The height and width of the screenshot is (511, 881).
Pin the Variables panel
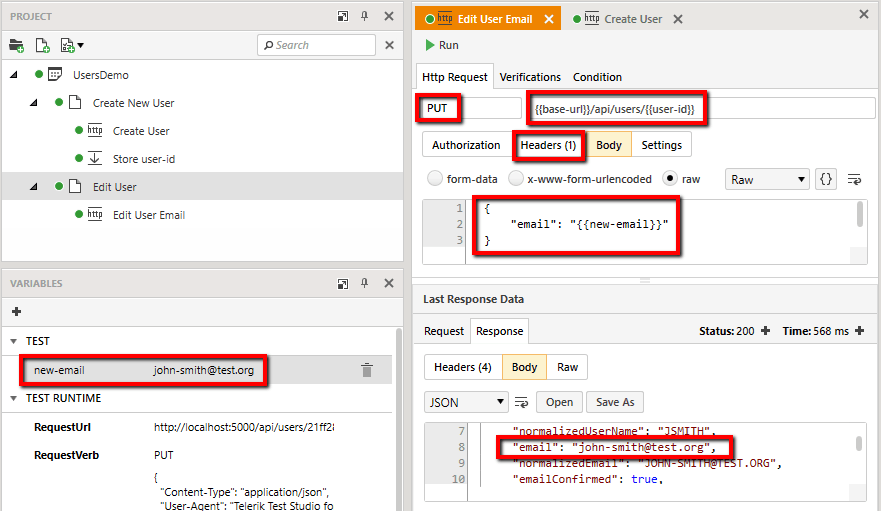pyautogui.click(x=365, y=283)
